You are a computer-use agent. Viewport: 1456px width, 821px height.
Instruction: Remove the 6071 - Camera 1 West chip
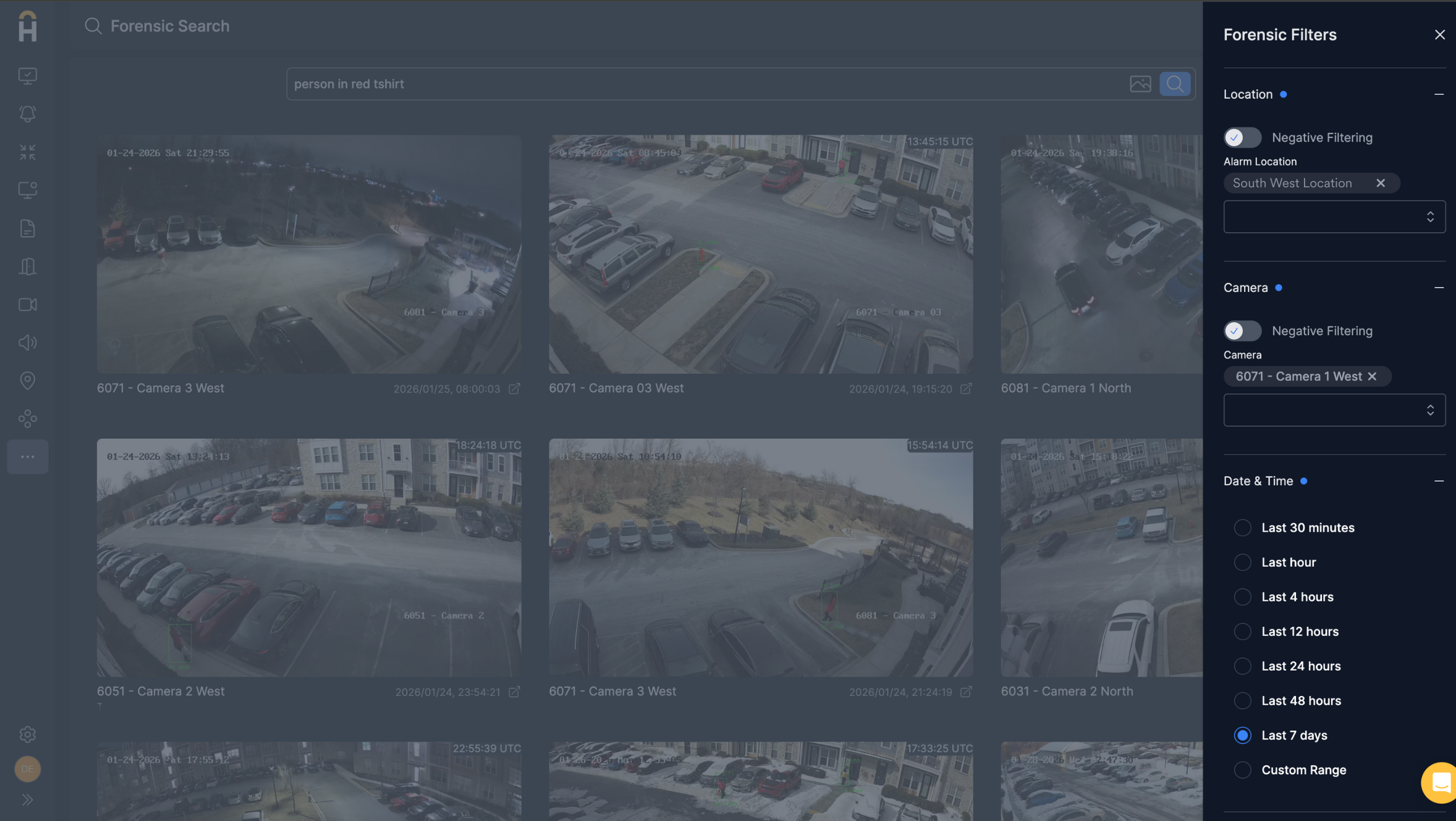(x=1372, y=376)
